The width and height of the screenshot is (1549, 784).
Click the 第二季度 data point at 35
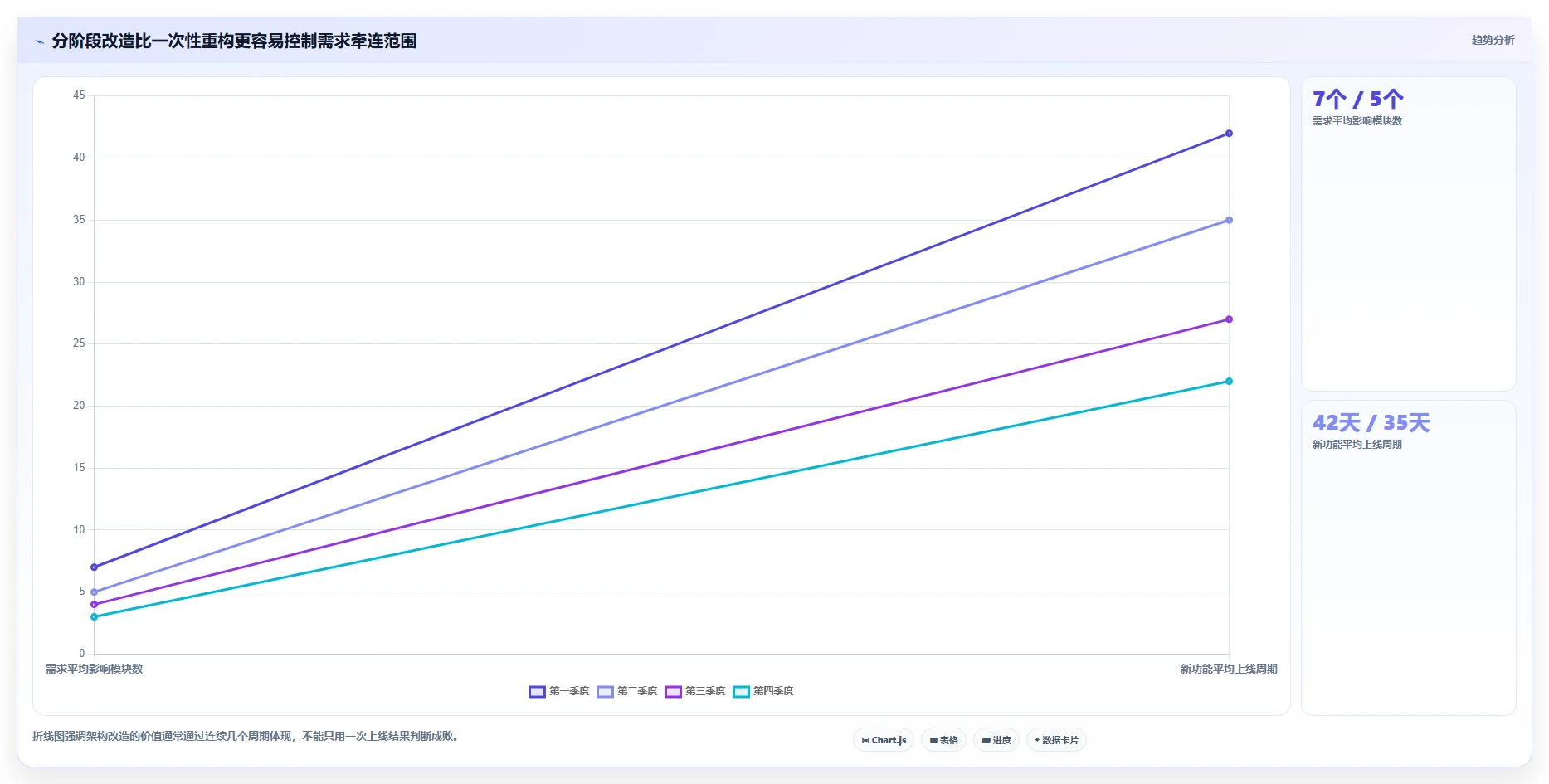(x=1229, y=220)
